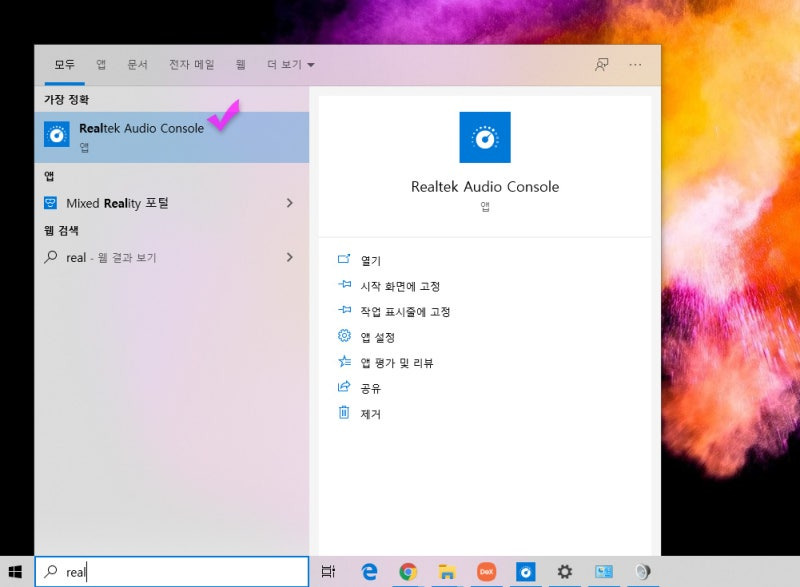Open the three-dot options menu
The height and width of the screenshot is (587, 800).
pyautogui.click(x=635, y=65)
